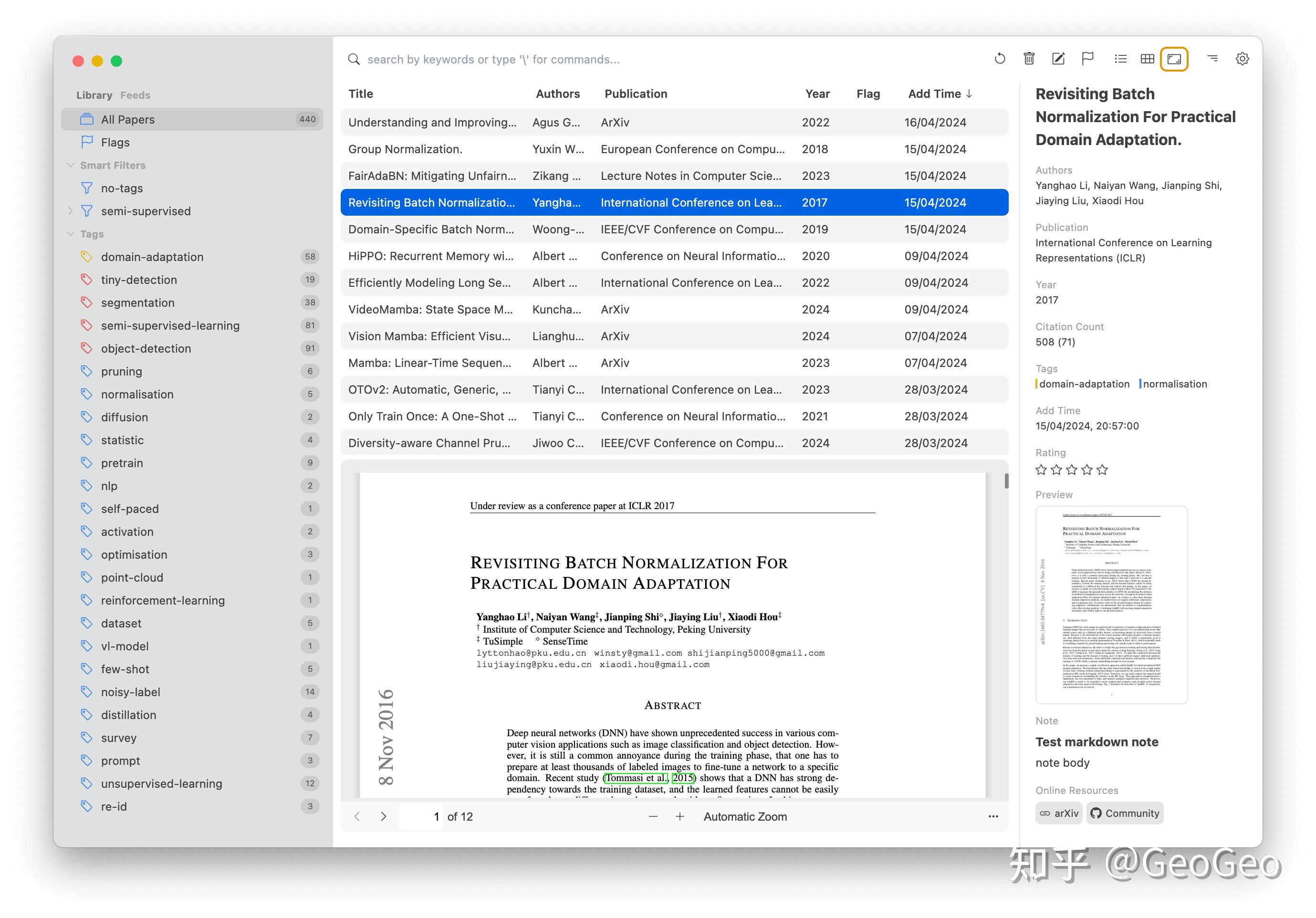The height and width of the screenshot is (918, 1316).
Task: Go to next PDF page arrow
Action: [x=384, y=816]
